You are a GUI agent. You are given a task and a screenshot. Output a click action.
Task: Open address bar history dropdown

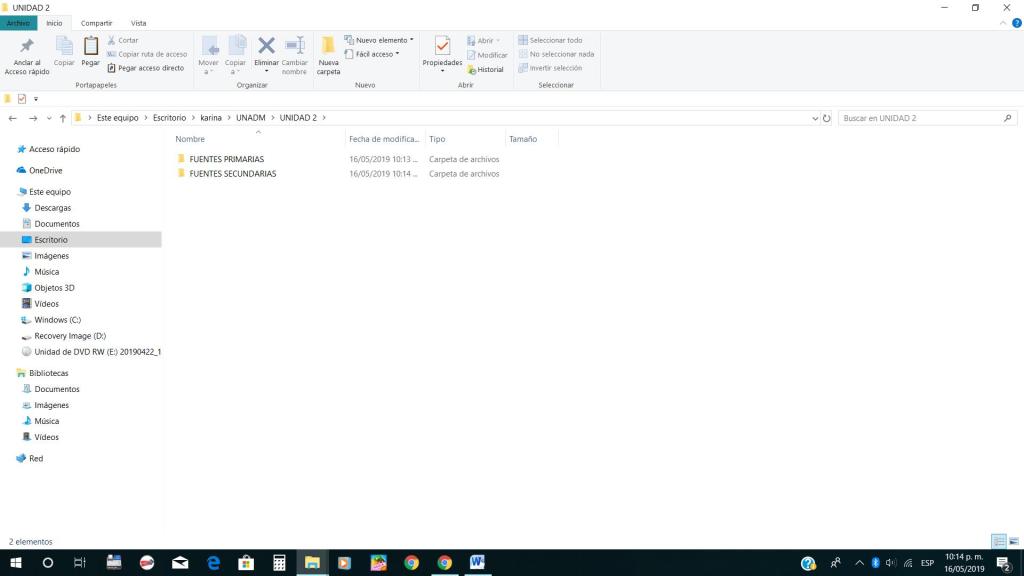click(x=814, y=118)
